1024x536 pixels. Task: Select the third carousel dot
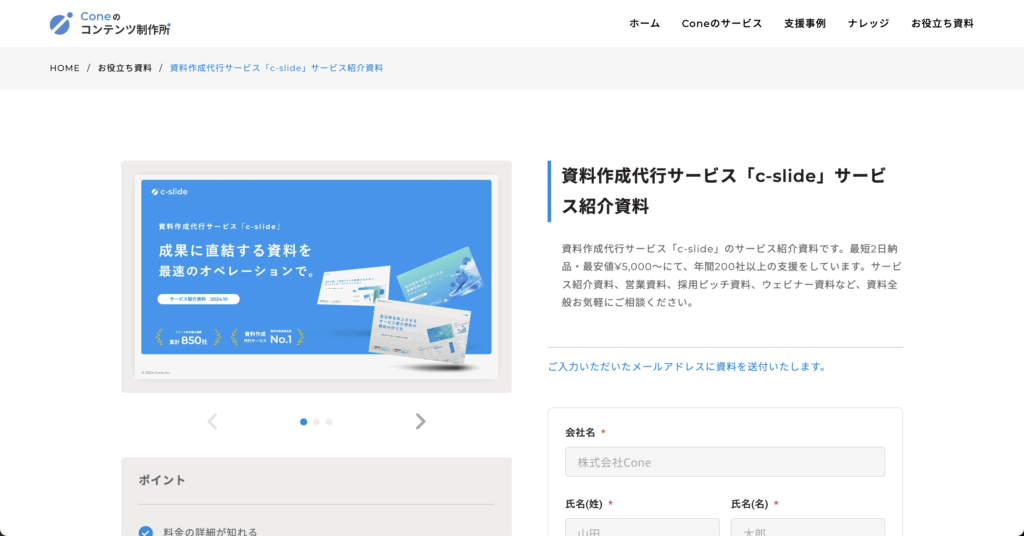point(329,422)
